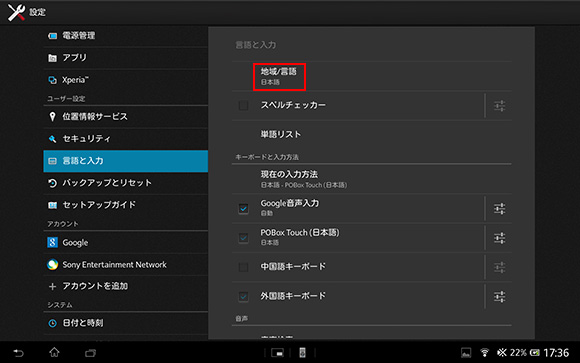Open 外国語キーボード settings sliders icon
580x363 pixels.
point(499,296)
